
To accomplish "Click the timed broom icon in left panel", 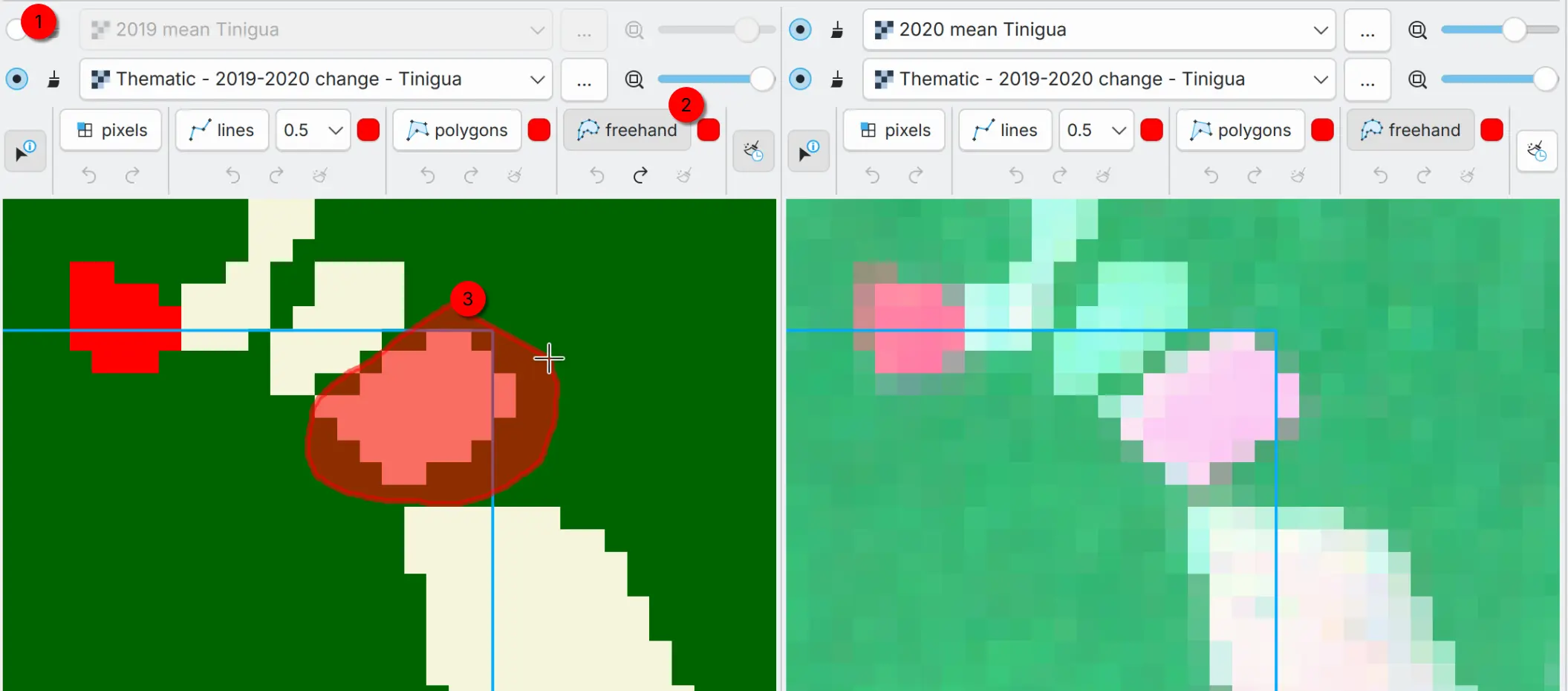I will coord(753,151).
